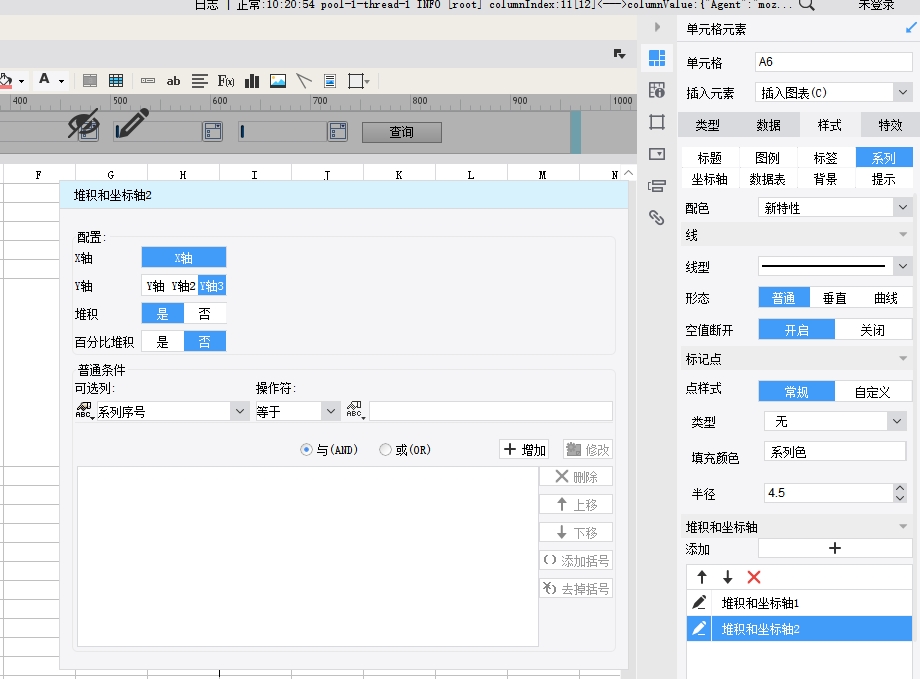Select the 与(AND) radio button
Image resolution: width=920 pixels, height=679 pixels.
click(306, 450)
